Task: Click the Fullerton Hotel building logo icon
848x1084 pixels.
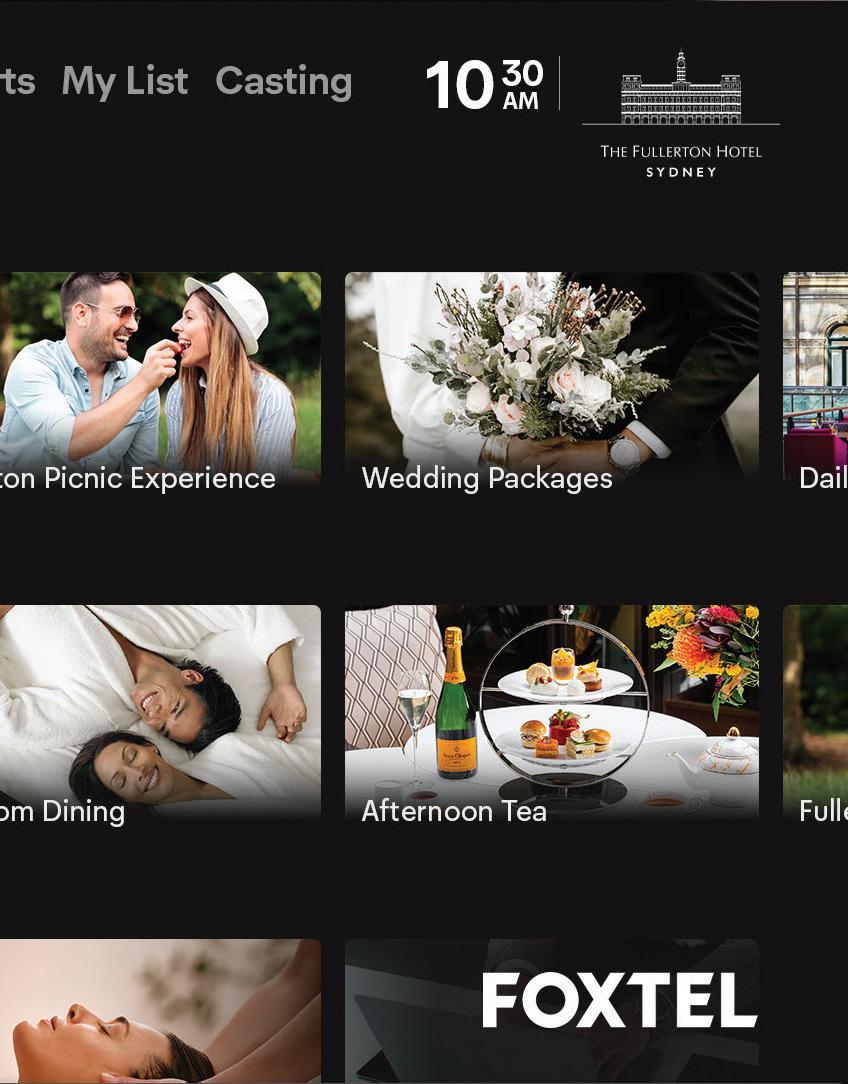Action: (681, 87)
